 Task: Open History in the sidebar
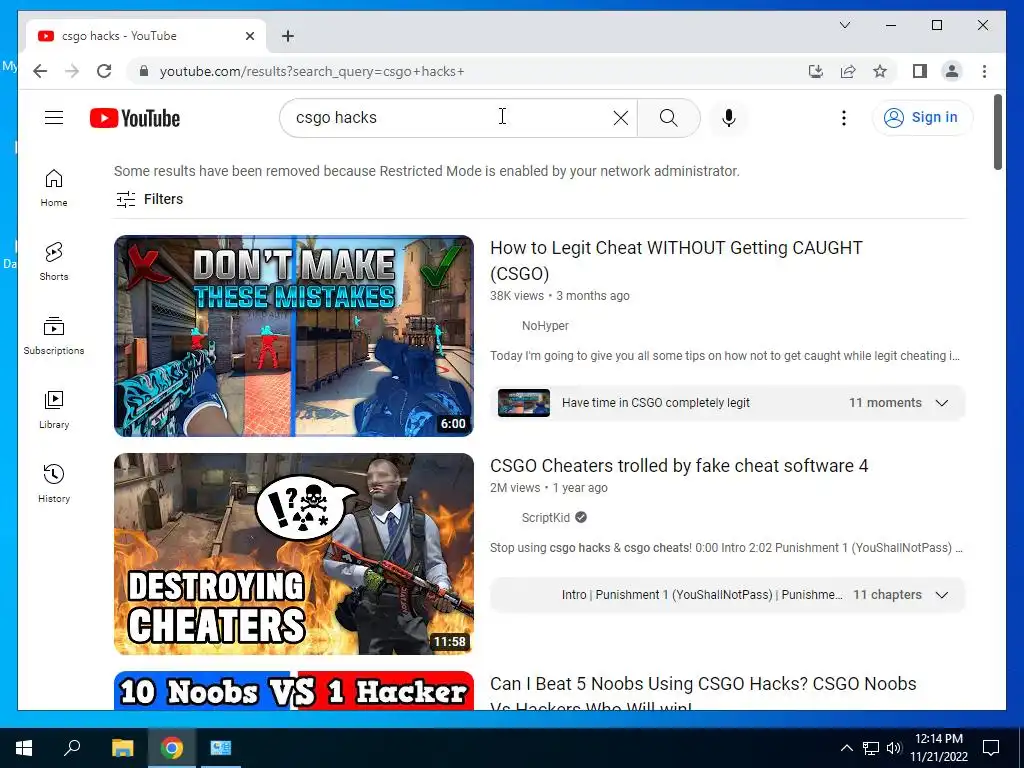click(54, 483)
